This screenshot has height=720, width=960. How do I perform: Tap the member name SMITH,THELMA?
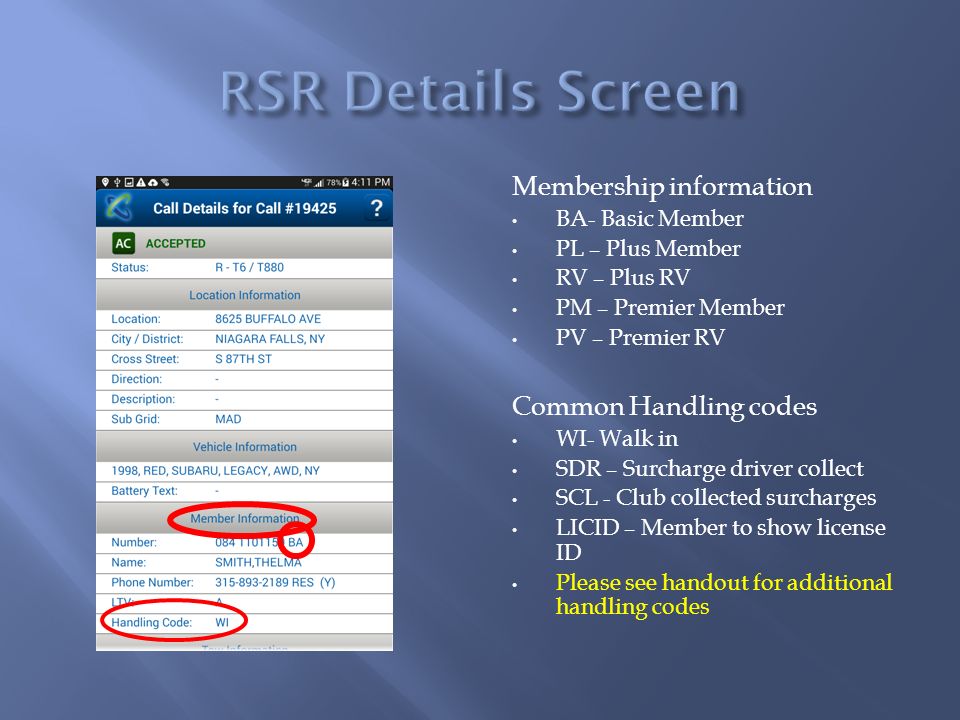(258, 563)
